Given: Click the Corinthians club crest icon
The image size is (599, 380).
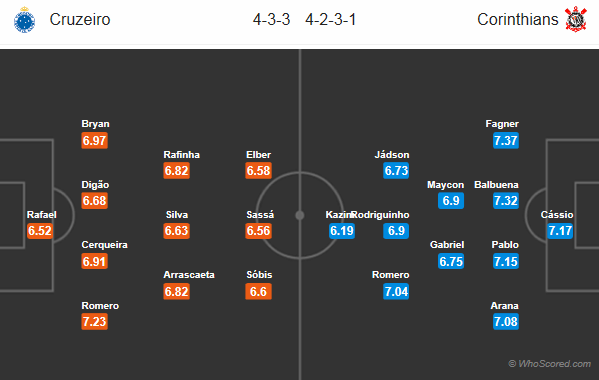Looking at the screenshot, I should pyautogui.click(x=576, y=19).
